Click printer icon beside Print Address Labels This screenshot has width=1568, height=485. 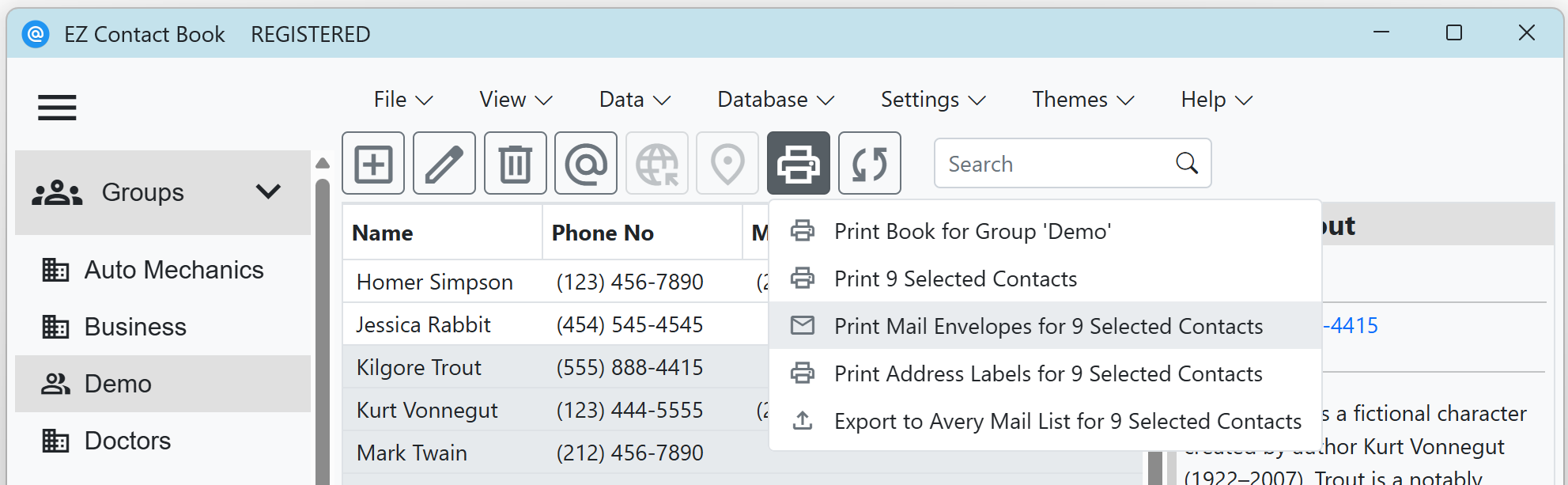tap(803, 373)
